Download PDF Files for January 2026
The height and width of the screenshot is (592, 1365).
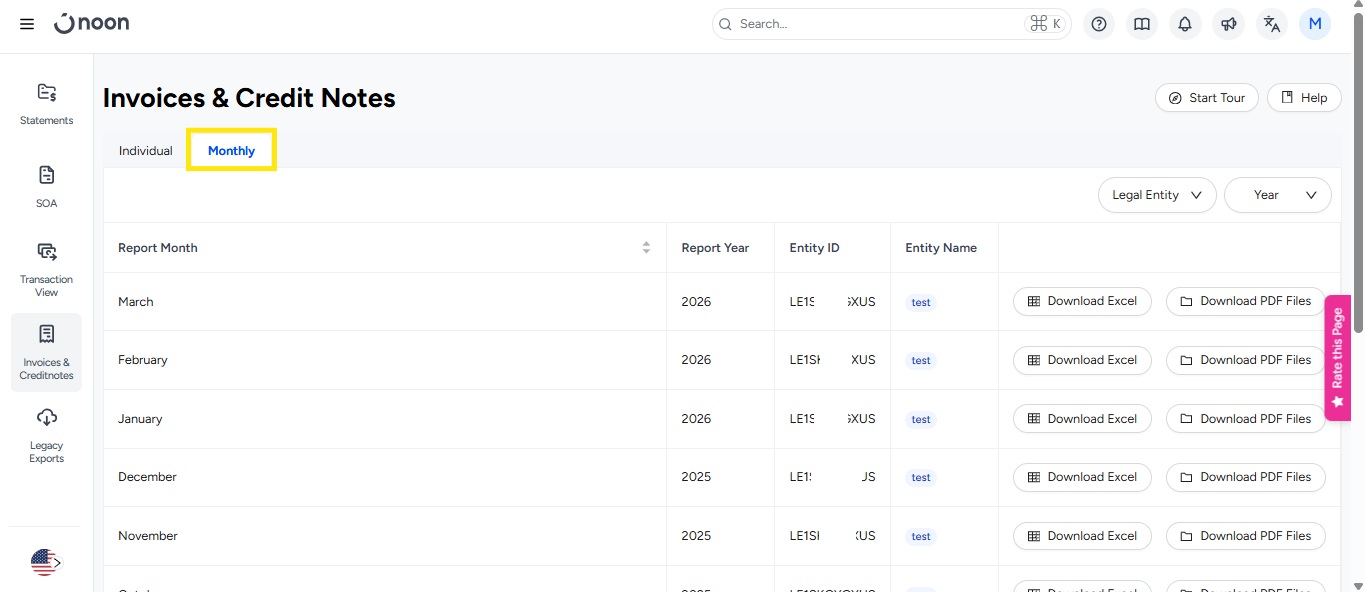(x=1245, y=419)
